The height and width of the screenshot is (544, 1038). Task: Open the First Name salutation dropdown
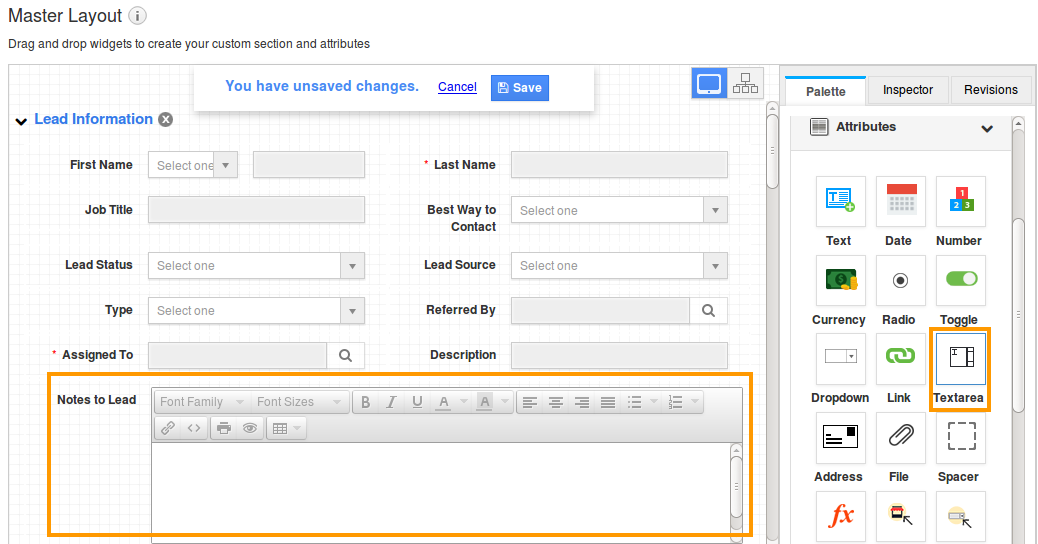pyautogui.click(x=193, y=165)
